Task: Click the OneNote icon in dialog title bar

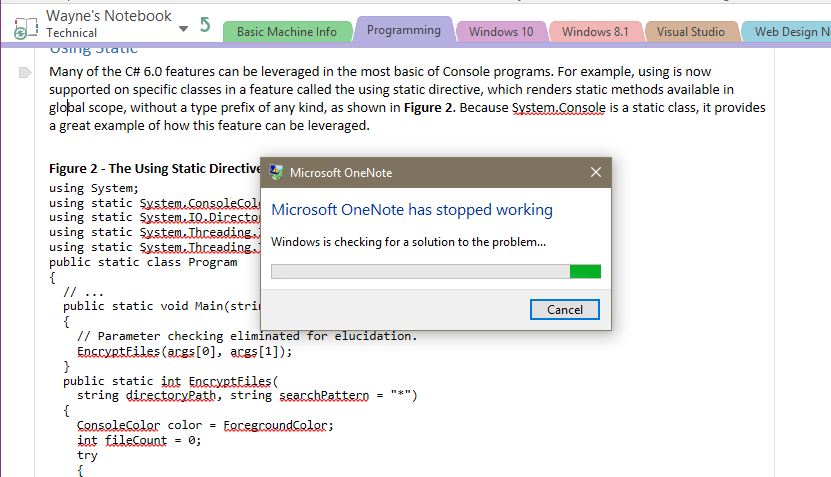Action: (276, 172)
